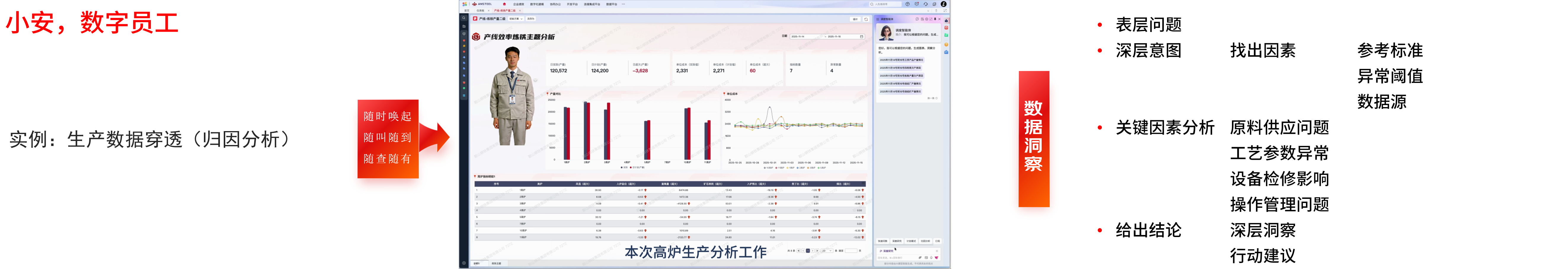Click the search icon in left sidebar

point(464,18)
